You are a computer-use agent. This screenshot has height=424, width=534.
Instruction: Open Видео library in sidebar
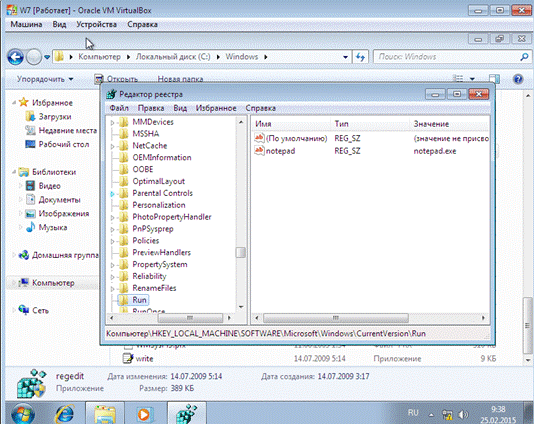[43, 186]
